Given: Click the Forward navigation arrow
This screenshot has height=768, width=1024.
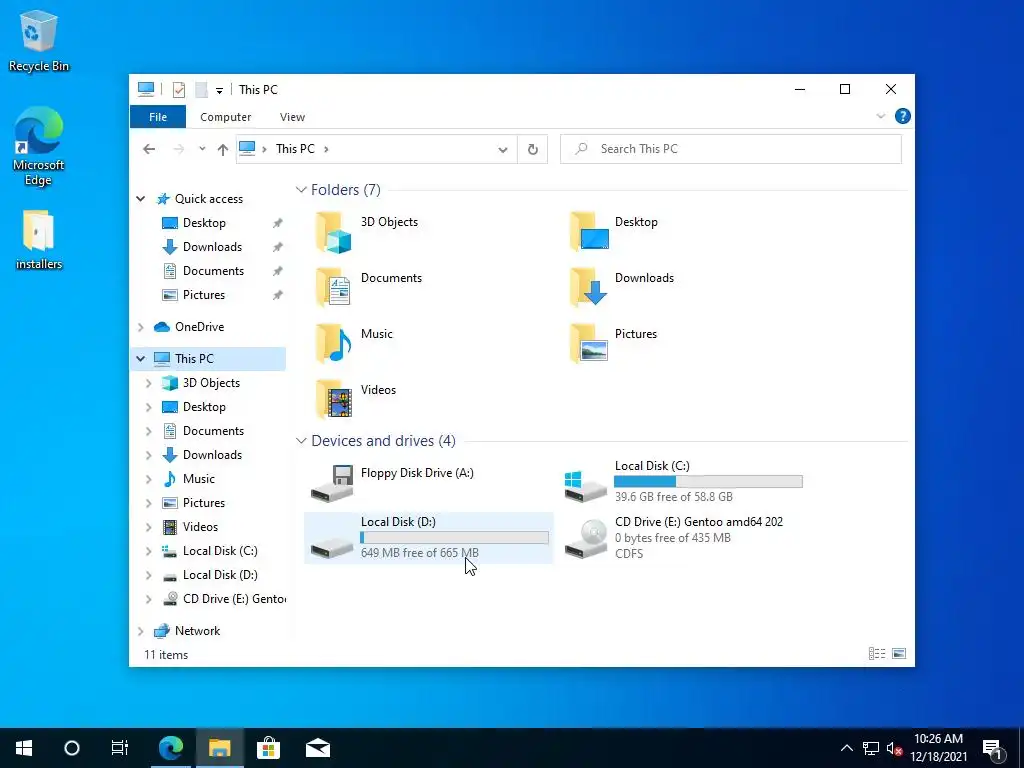Looking at the screenshot, I should (178, 149).
